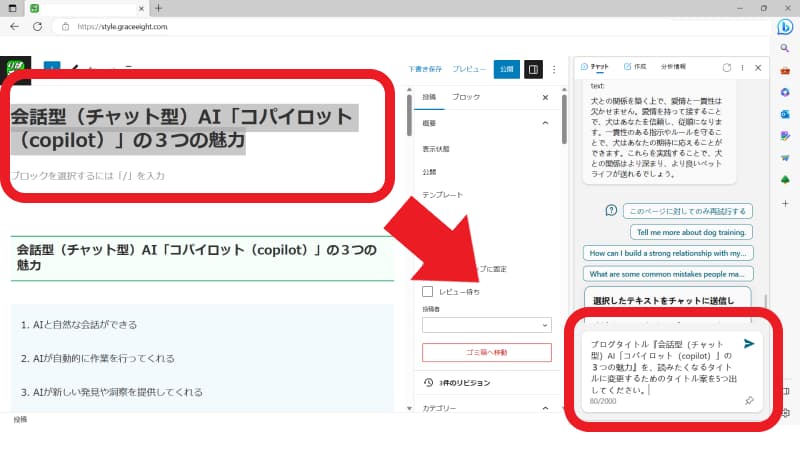Collapse the 概要 section
The height and width of the screenshot is (450, 800).
click(x=545, y=123)
